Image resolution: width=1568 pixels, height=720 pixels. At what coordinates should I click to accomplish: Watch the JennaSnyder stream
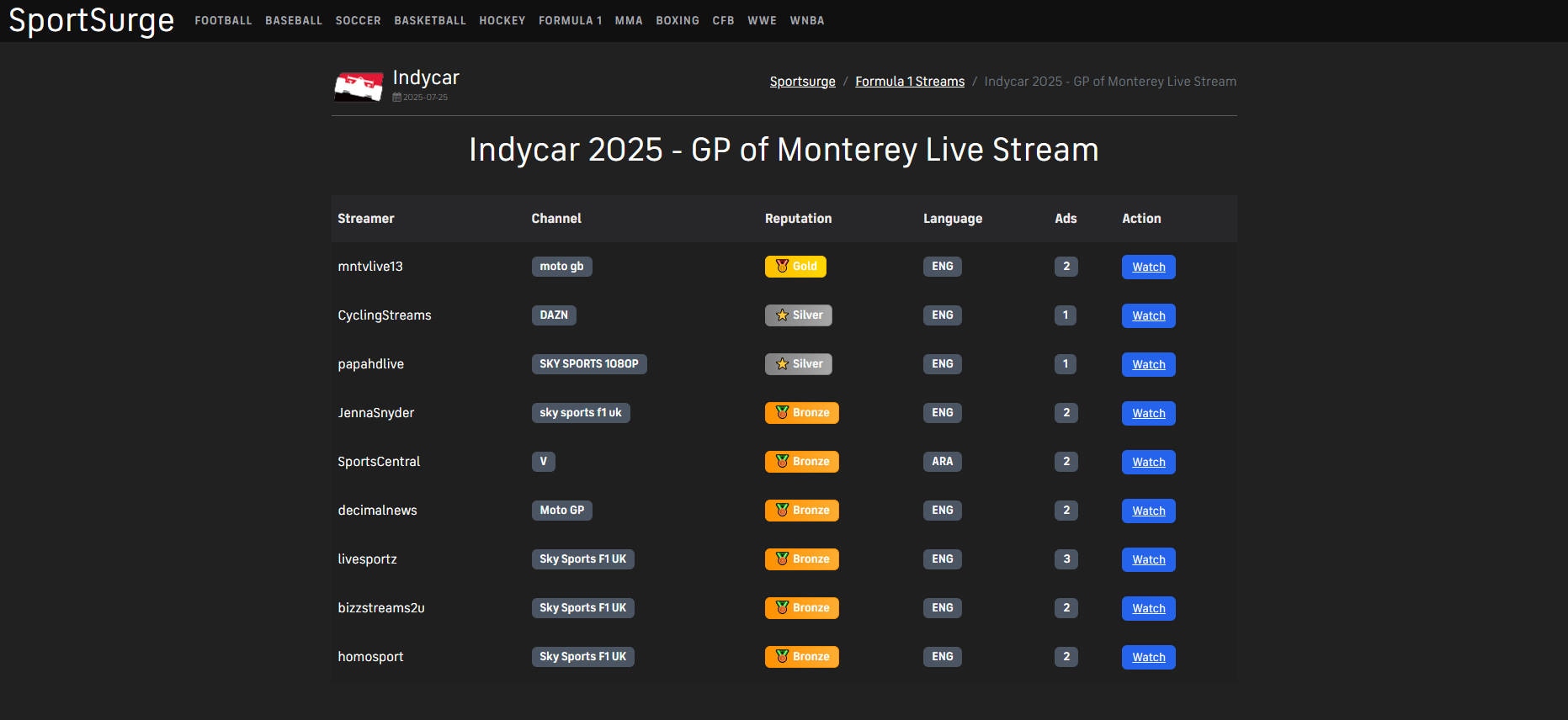[1149, 413]
